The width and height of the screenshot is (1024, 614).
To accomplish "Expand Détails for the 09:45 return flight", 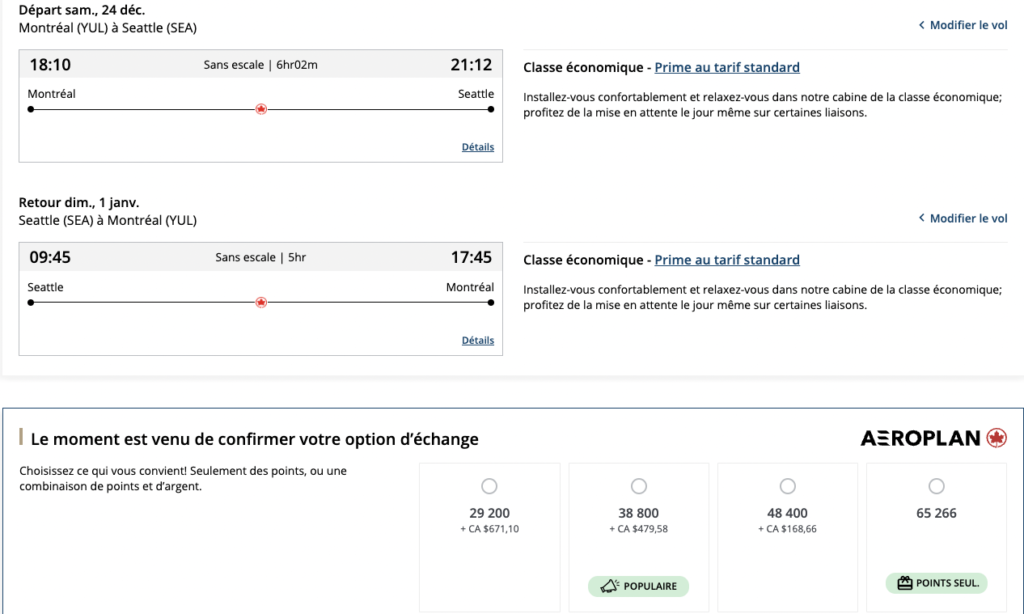I will click(478, 340).
